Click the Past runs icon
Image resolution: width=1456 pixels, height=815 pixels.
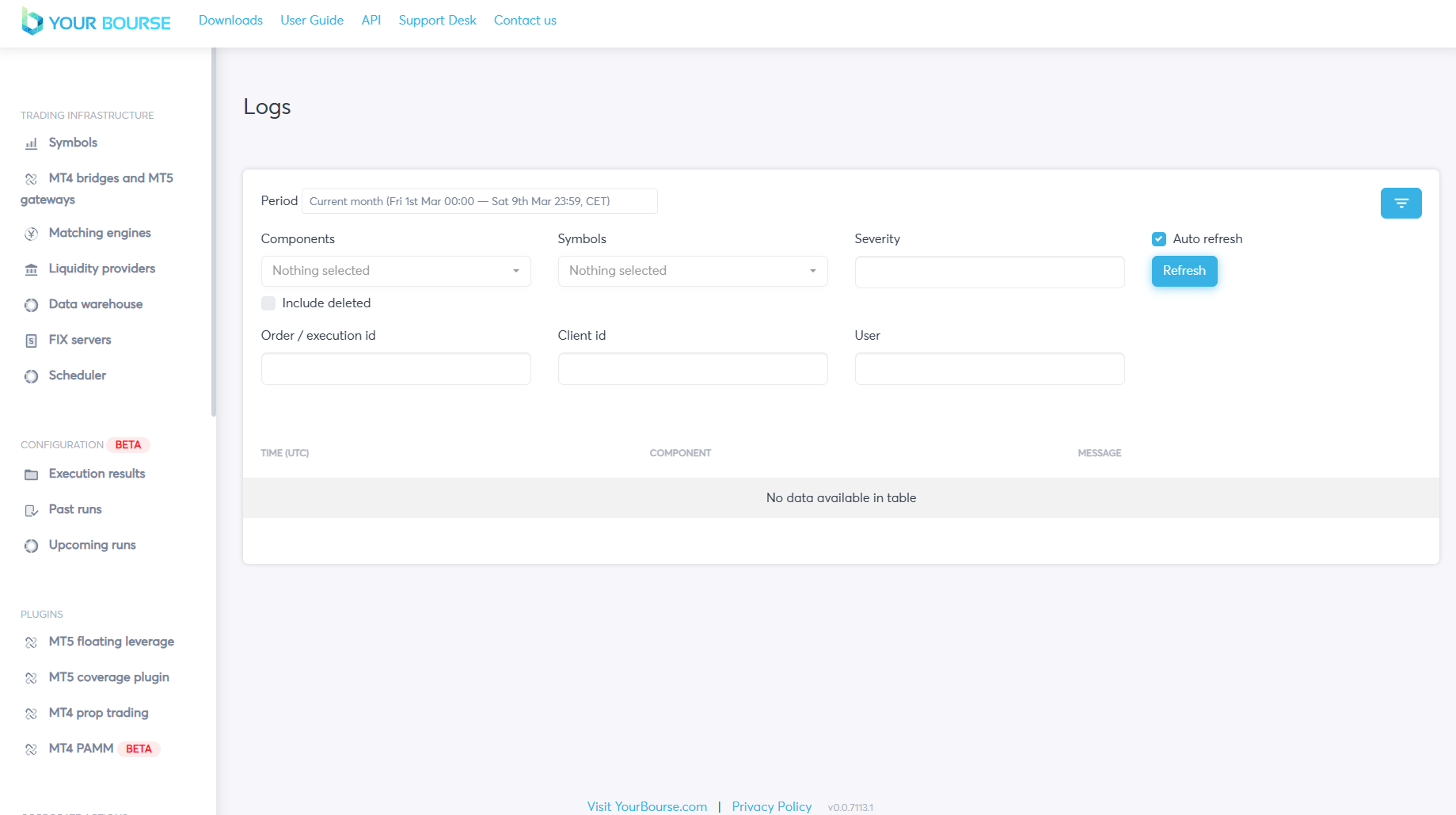click(31, 510)
